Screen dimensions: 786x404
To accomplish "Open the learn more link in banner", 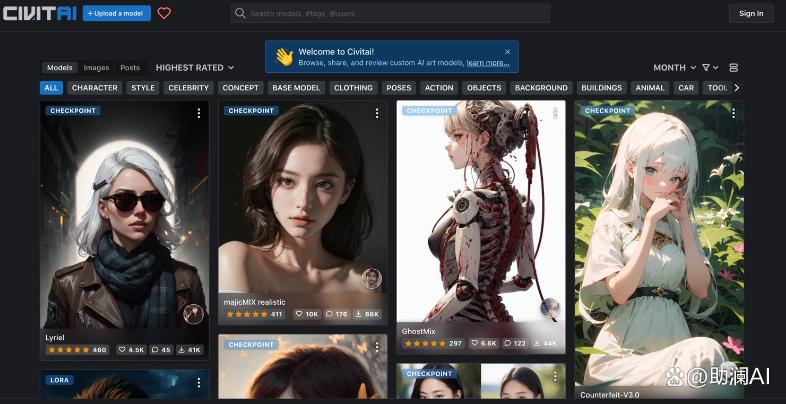I will [488, 63].
